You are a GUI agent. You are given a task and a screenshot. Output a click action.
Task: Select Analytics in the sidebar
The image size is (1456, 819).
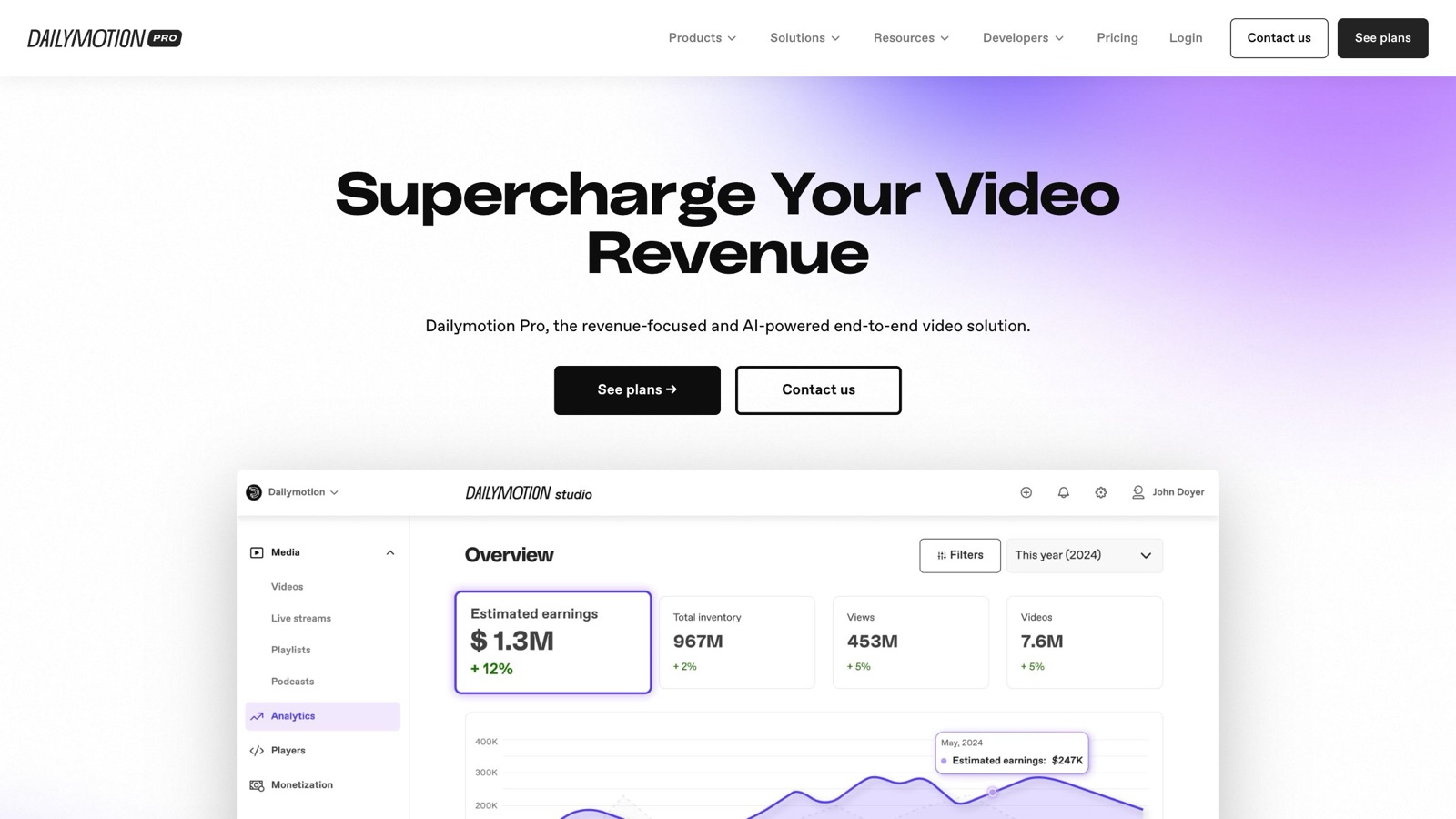[323, 716]
